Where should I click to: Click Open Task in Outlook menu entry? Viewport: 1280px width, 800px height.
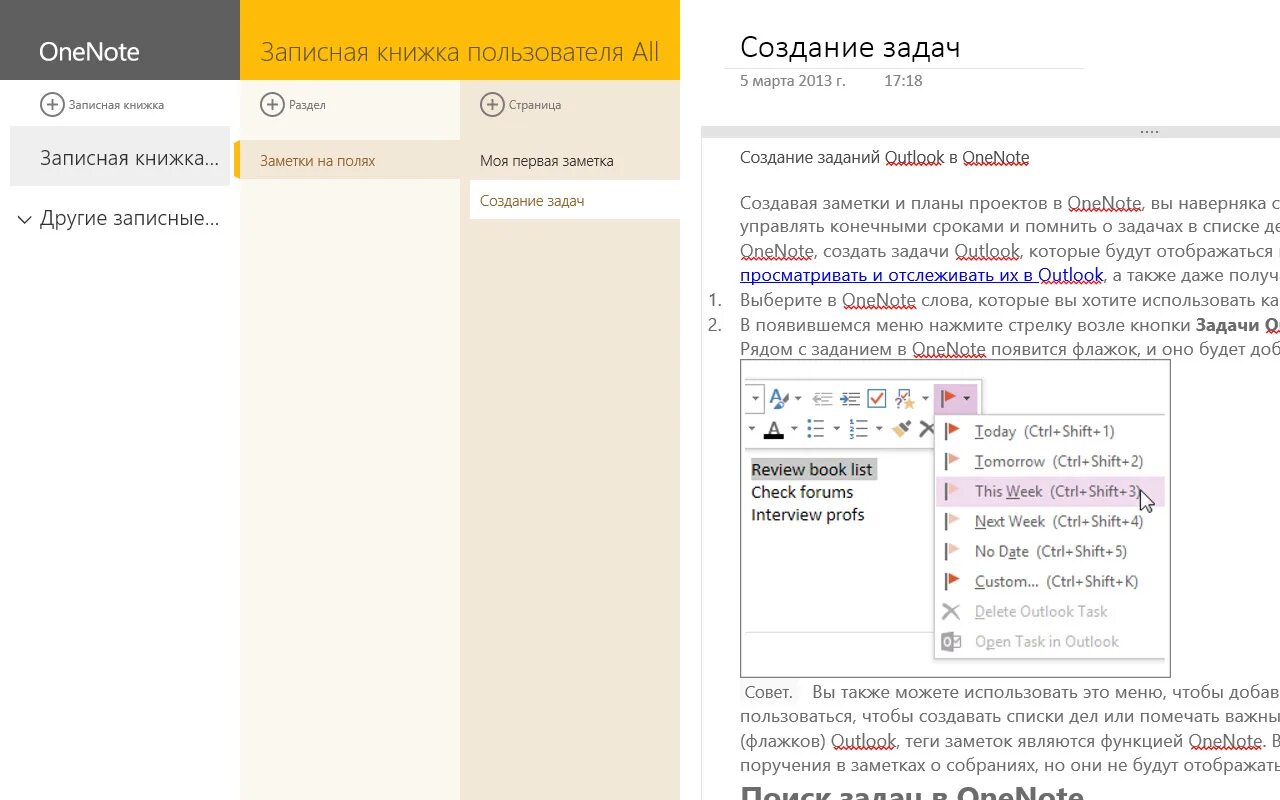pos(1050,641)
